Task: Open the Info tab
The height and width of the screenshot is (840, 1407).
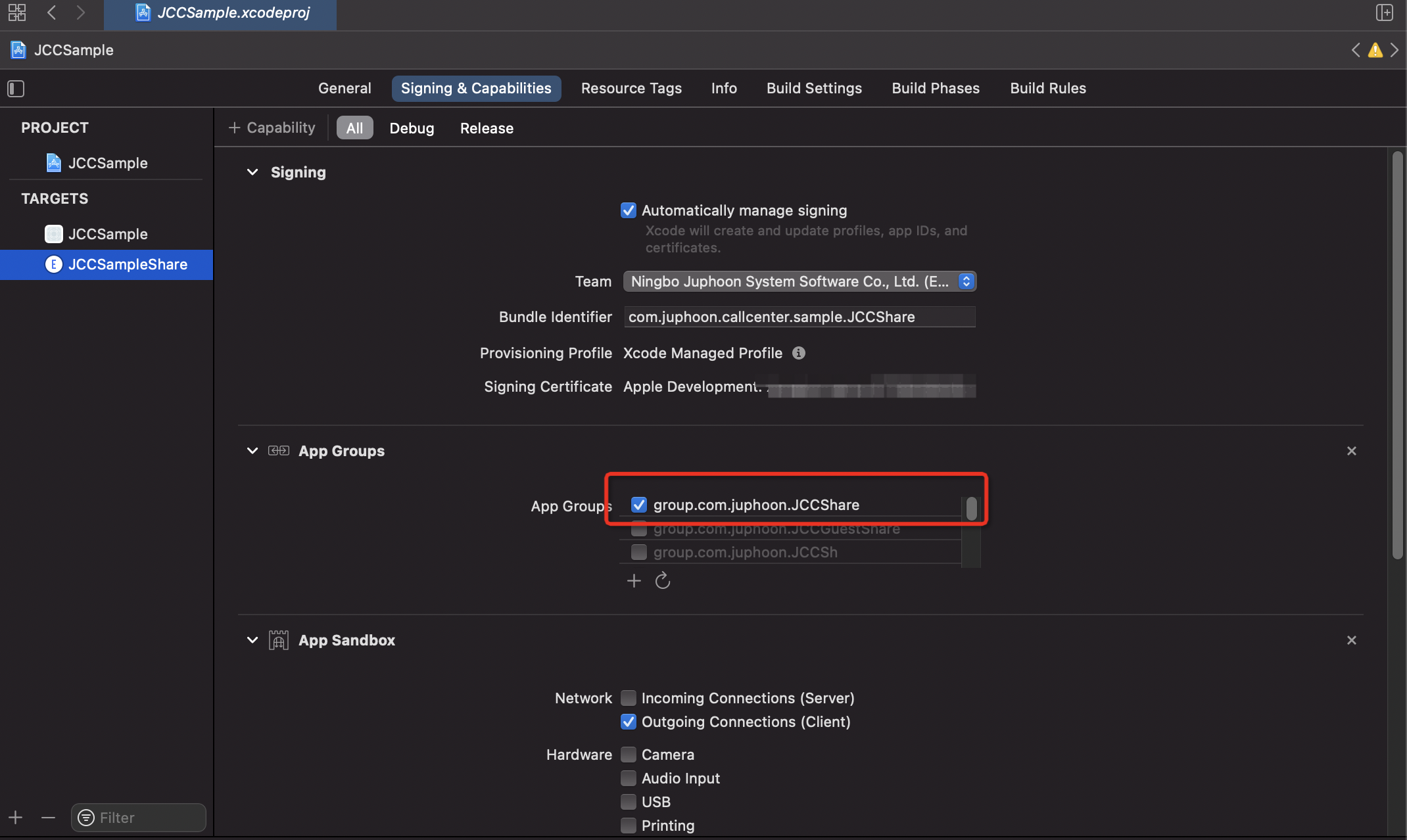Action: [x=724, y=88]
